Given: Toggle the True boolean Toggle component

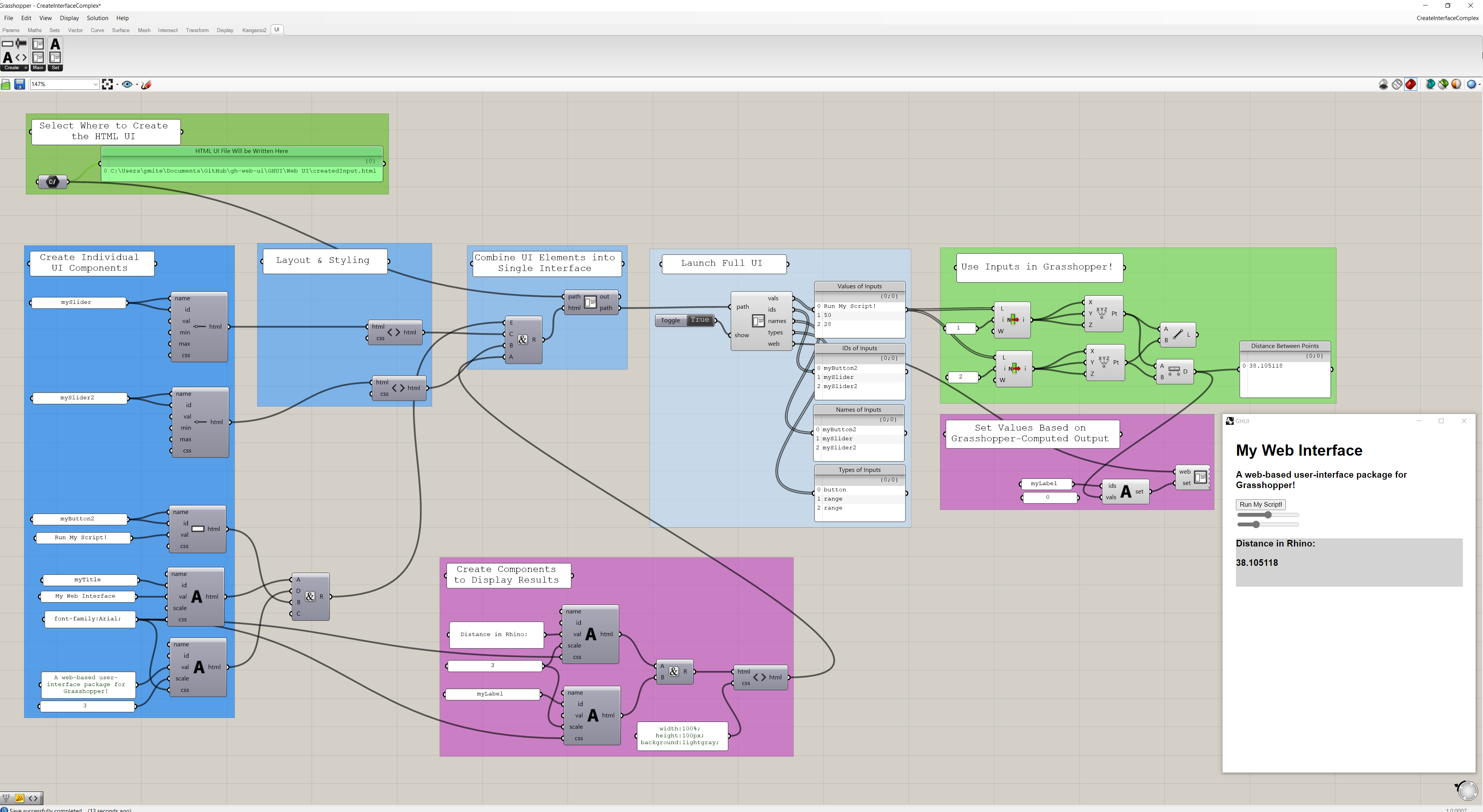Looking at the screenshot, I should click(x=699, y=320).
